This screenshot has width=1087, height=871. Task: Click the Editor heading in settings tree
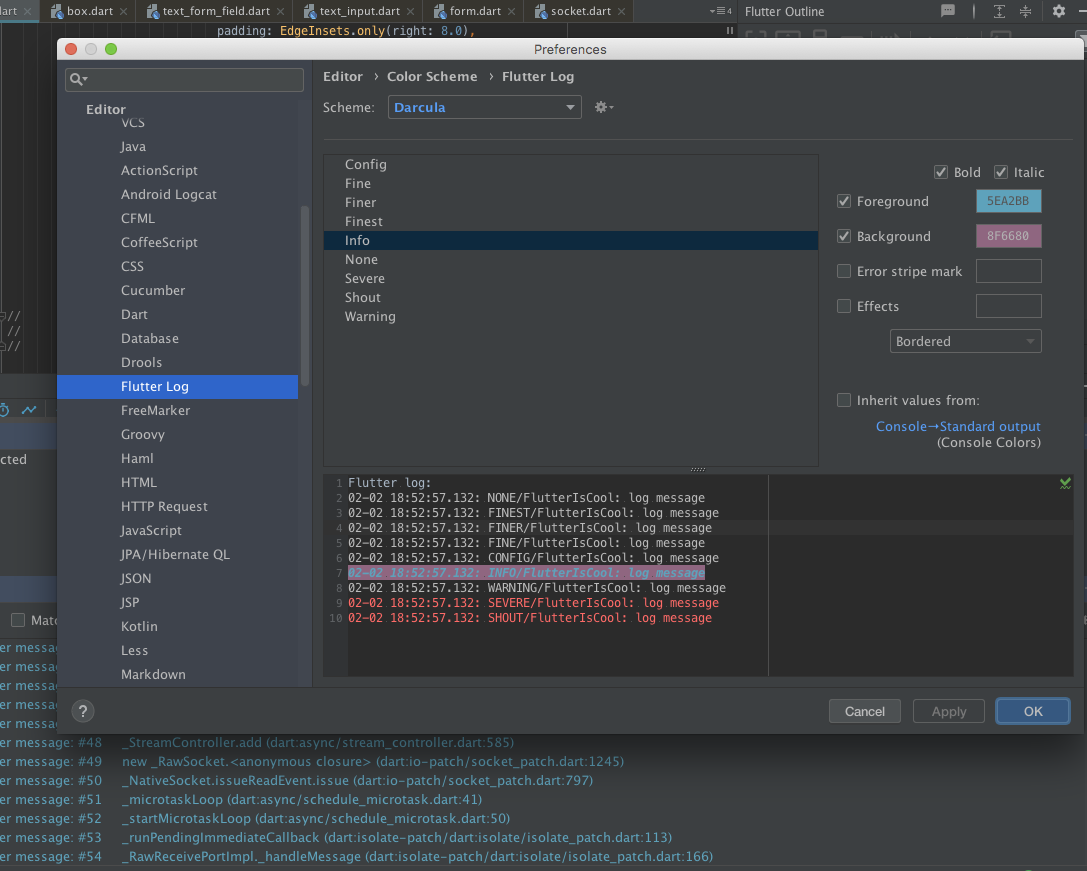tap(105, 109)
